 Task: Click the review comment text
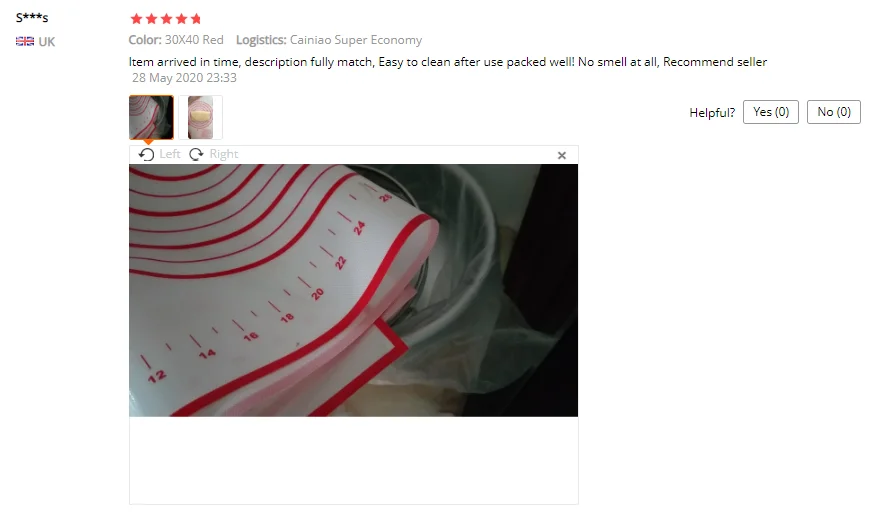[448, 62]
